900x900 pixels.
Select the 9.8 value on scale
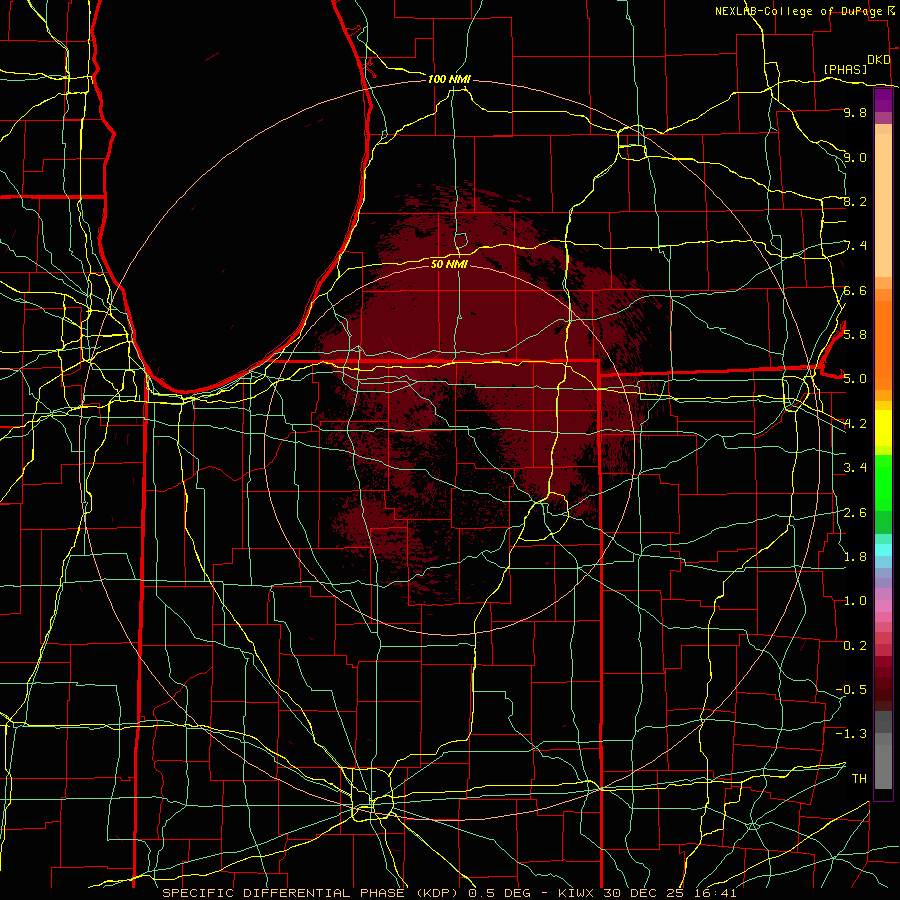[x=855, y=112]
